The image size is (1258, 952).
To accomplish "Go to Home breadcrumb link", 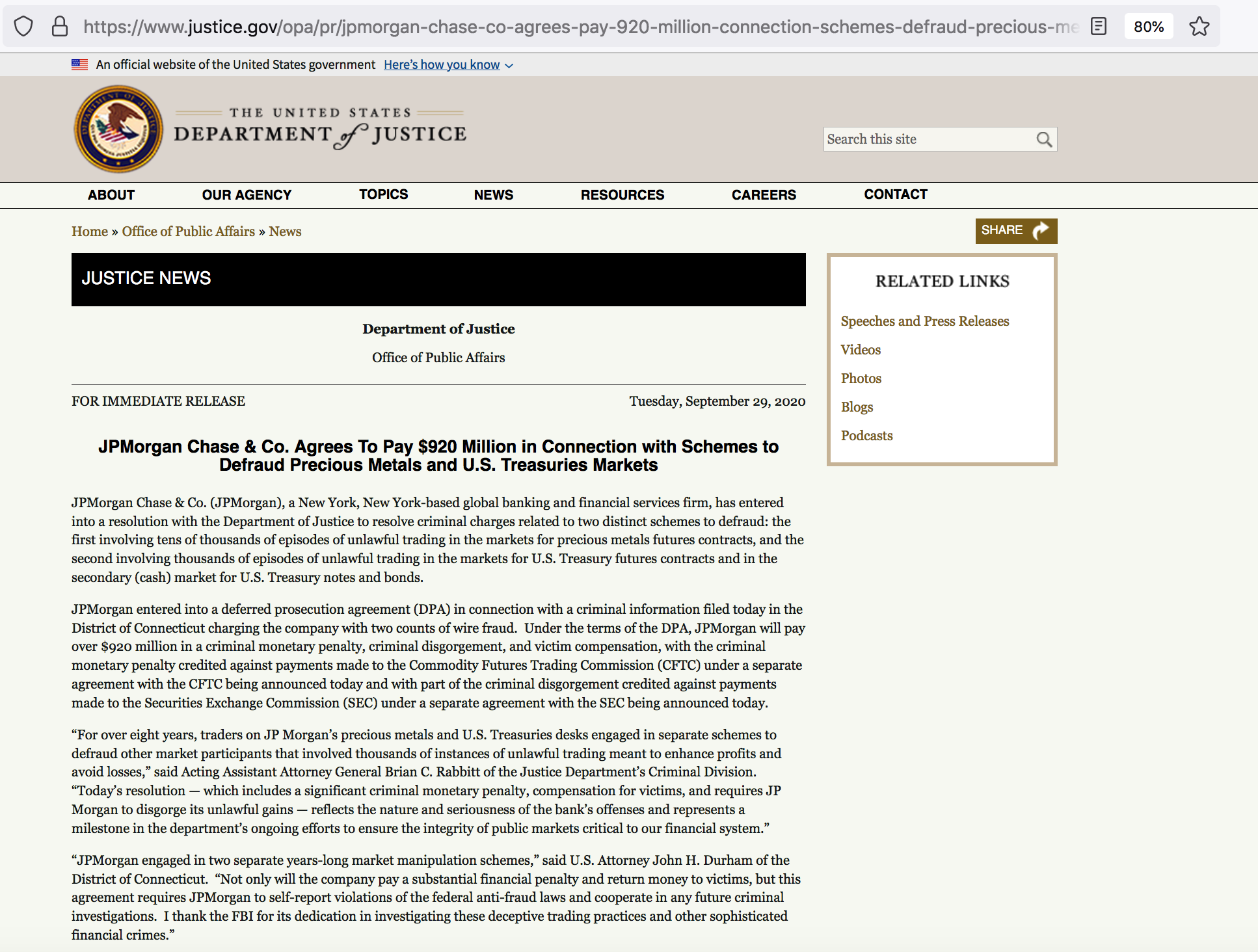I will [x=90, y=231].
